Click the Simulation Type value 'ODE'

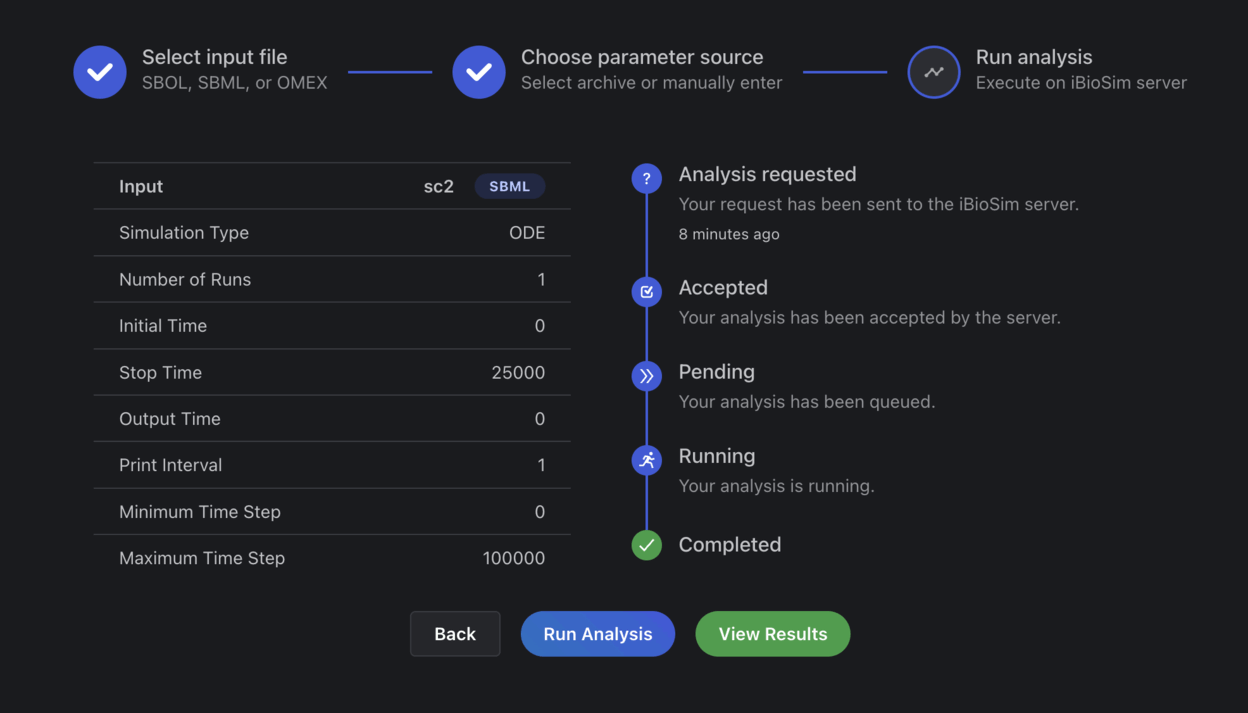[527, 233]
